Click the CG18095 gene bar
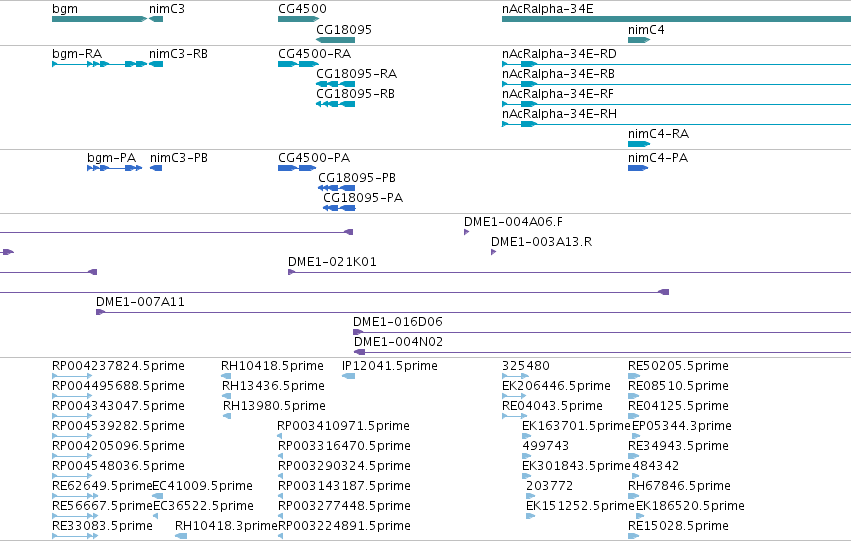 tap(335, 40)
